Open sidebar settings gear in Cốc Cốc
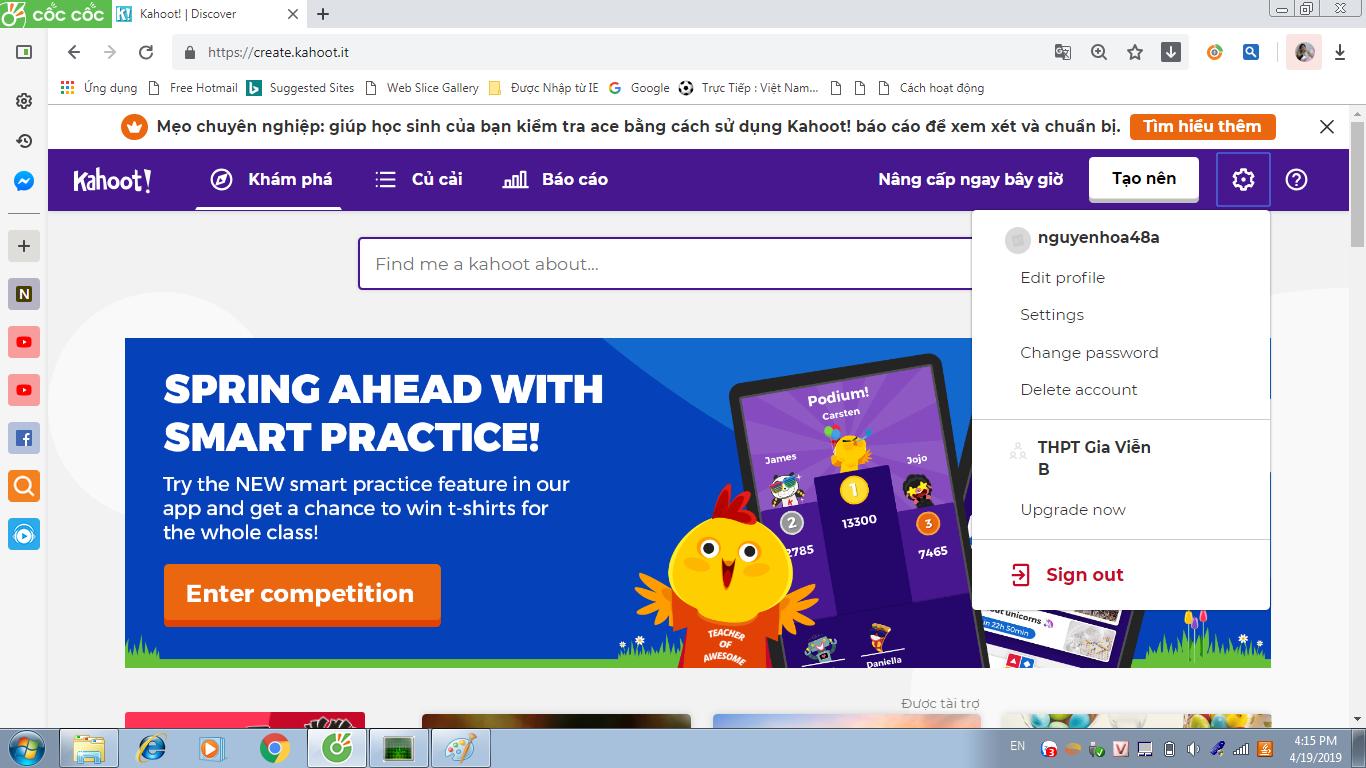 (24, 101)
